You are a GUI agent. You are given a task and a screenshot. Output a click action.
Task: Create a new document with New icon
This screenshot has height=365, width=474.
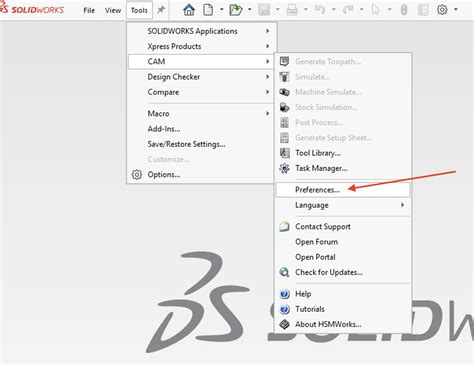(x=208, y=10)
